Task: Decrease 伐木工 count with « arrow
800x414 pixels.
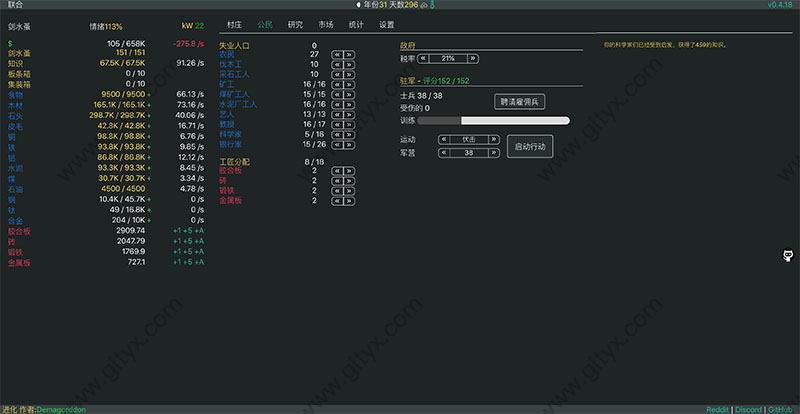Action: [337, 65]
